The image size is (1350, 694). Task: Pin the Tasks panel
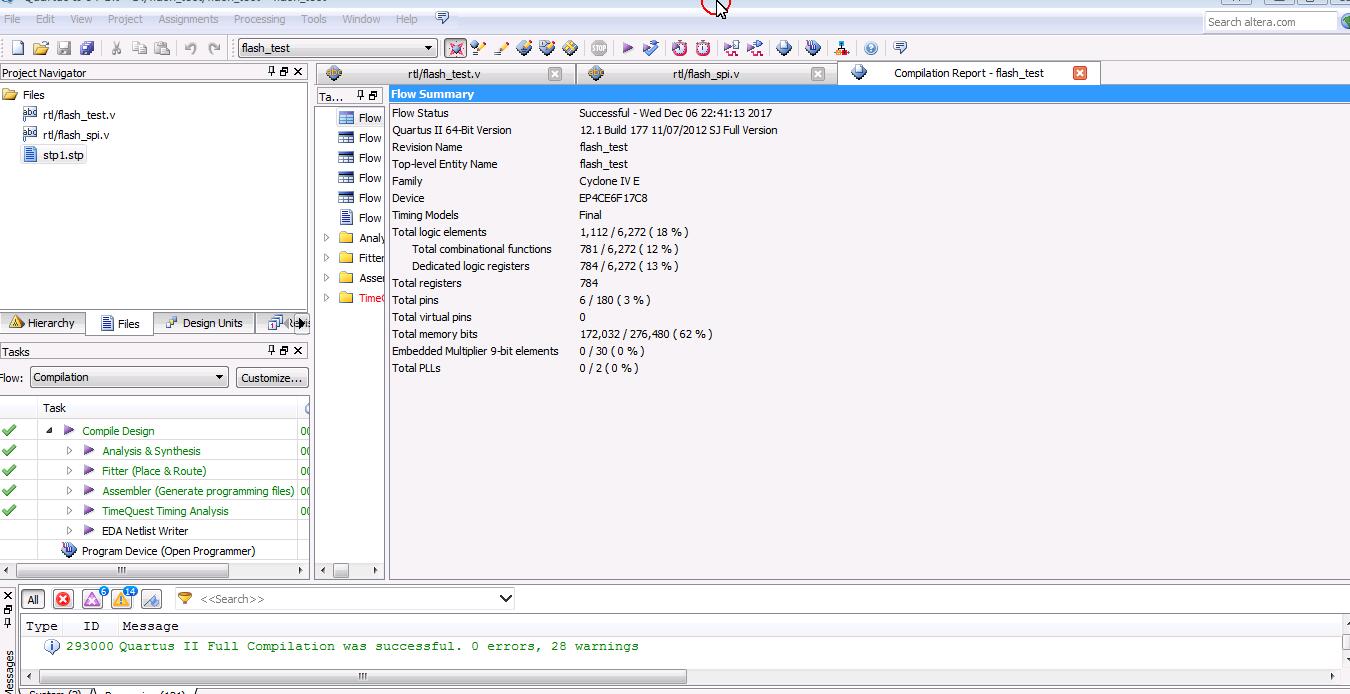271,350
